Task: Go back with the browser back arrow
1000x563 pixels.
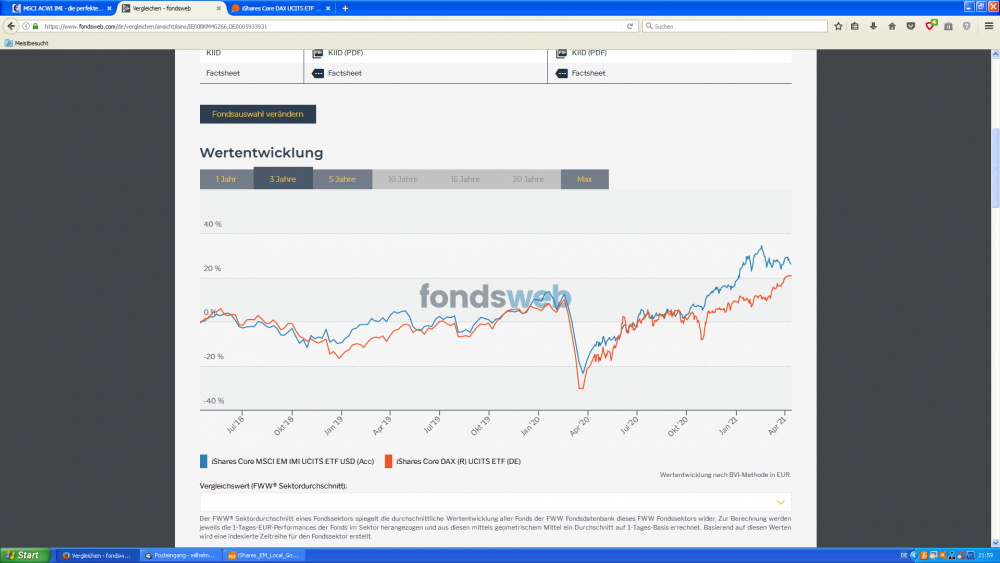Action: click(x=11, y=26)
